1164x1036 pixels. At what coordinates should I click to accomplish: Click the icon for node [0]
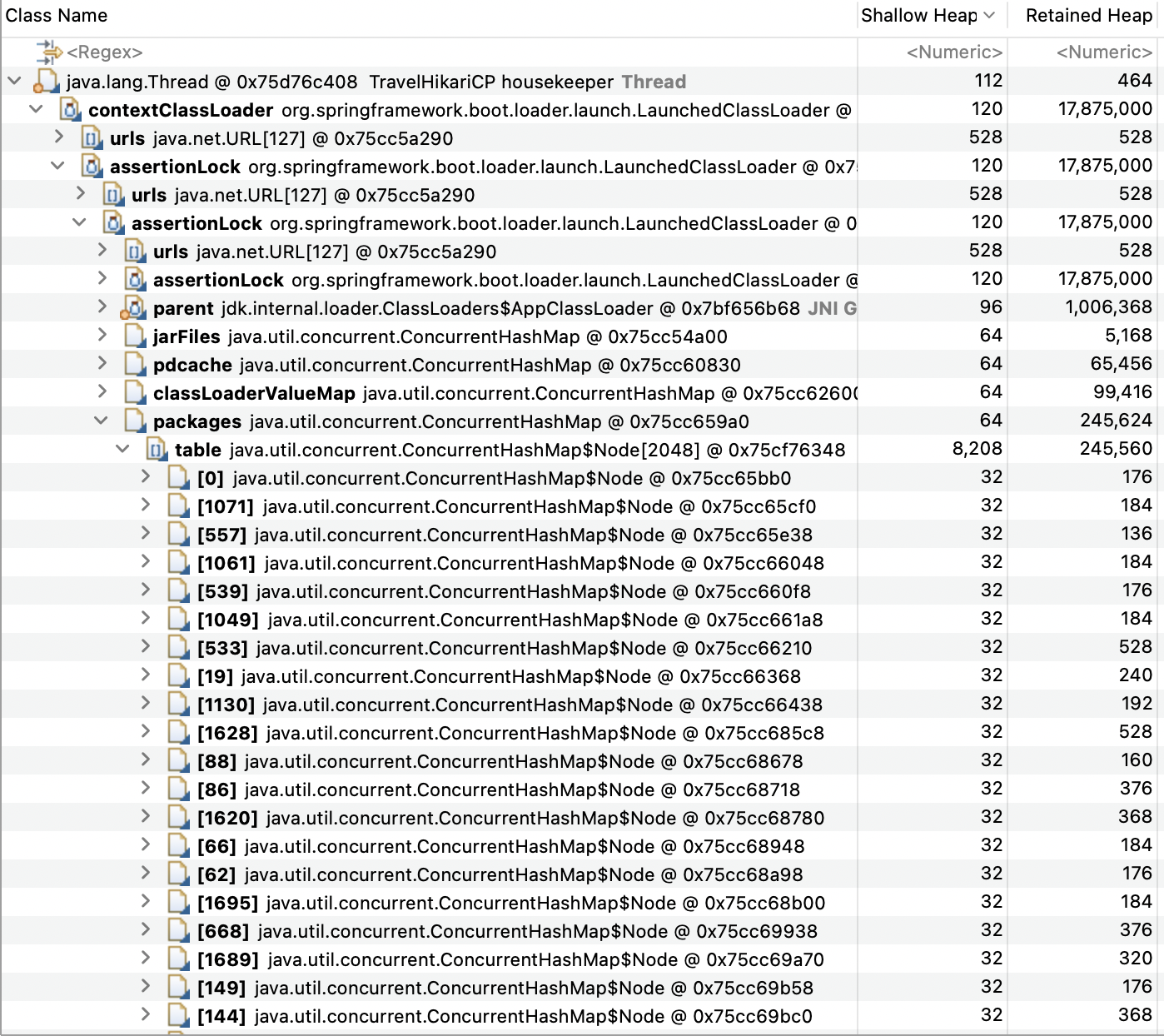pyautogui.click(x=178, y=478)
